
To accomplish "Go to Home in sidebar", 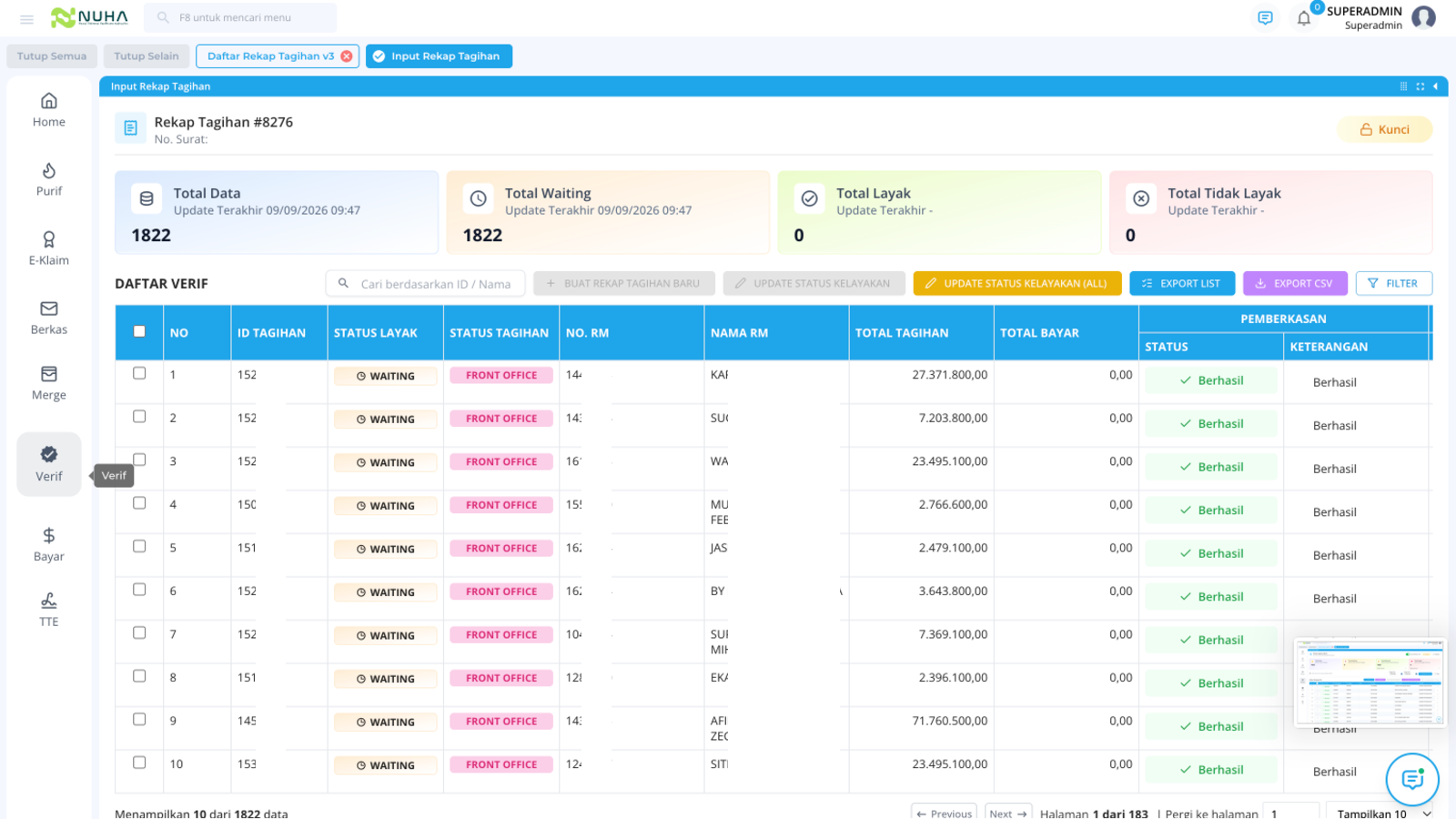I will coord(49,109).
